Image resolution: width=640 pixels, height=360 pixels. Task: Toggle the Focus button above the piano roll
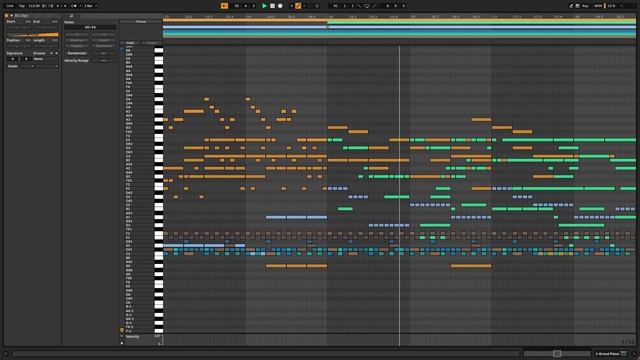[141, 22]
